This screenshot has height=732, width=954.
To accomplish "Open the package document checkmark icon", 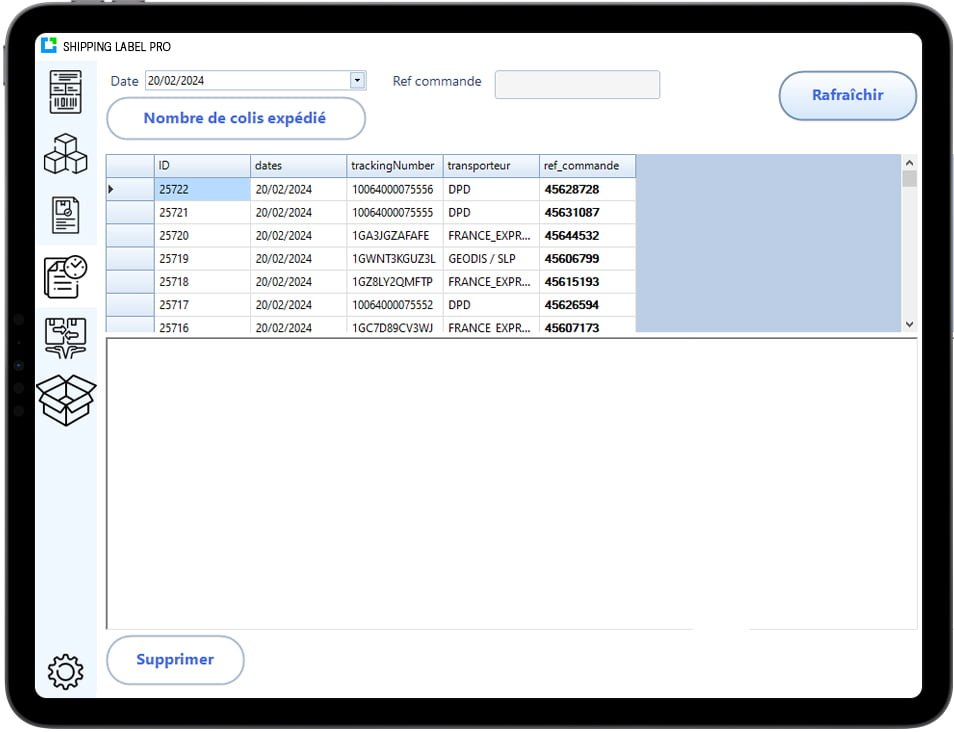I will coord(66,215).
